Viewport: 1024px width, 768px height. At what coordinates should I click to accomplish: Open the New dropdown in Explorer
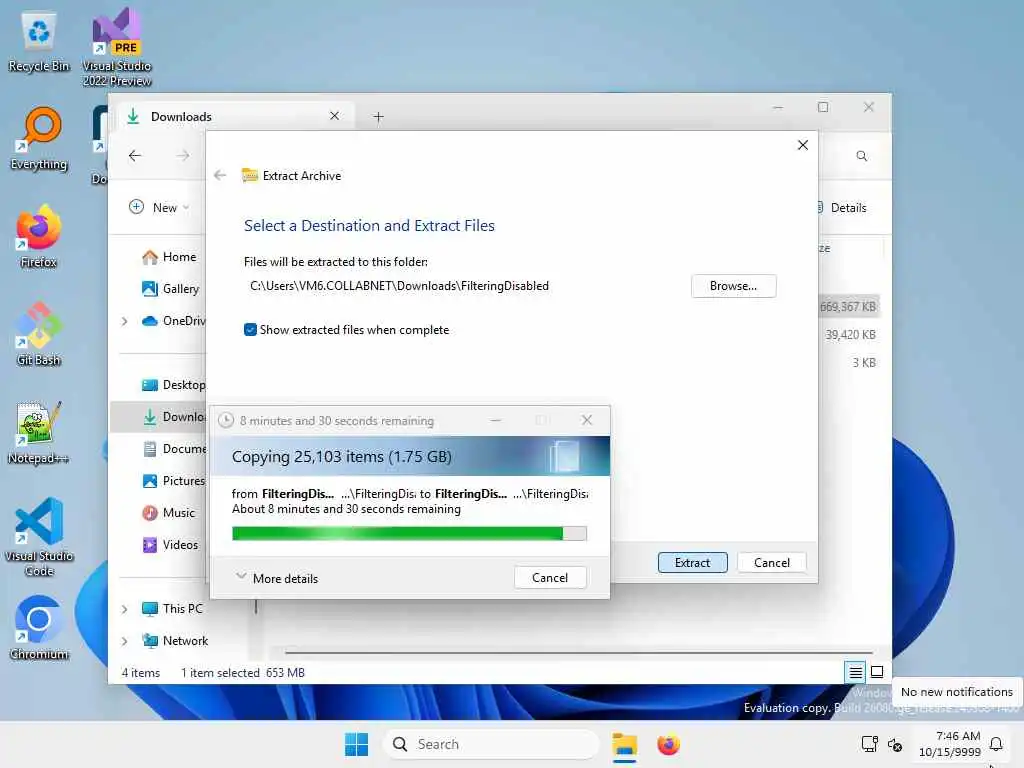[159, 207]
